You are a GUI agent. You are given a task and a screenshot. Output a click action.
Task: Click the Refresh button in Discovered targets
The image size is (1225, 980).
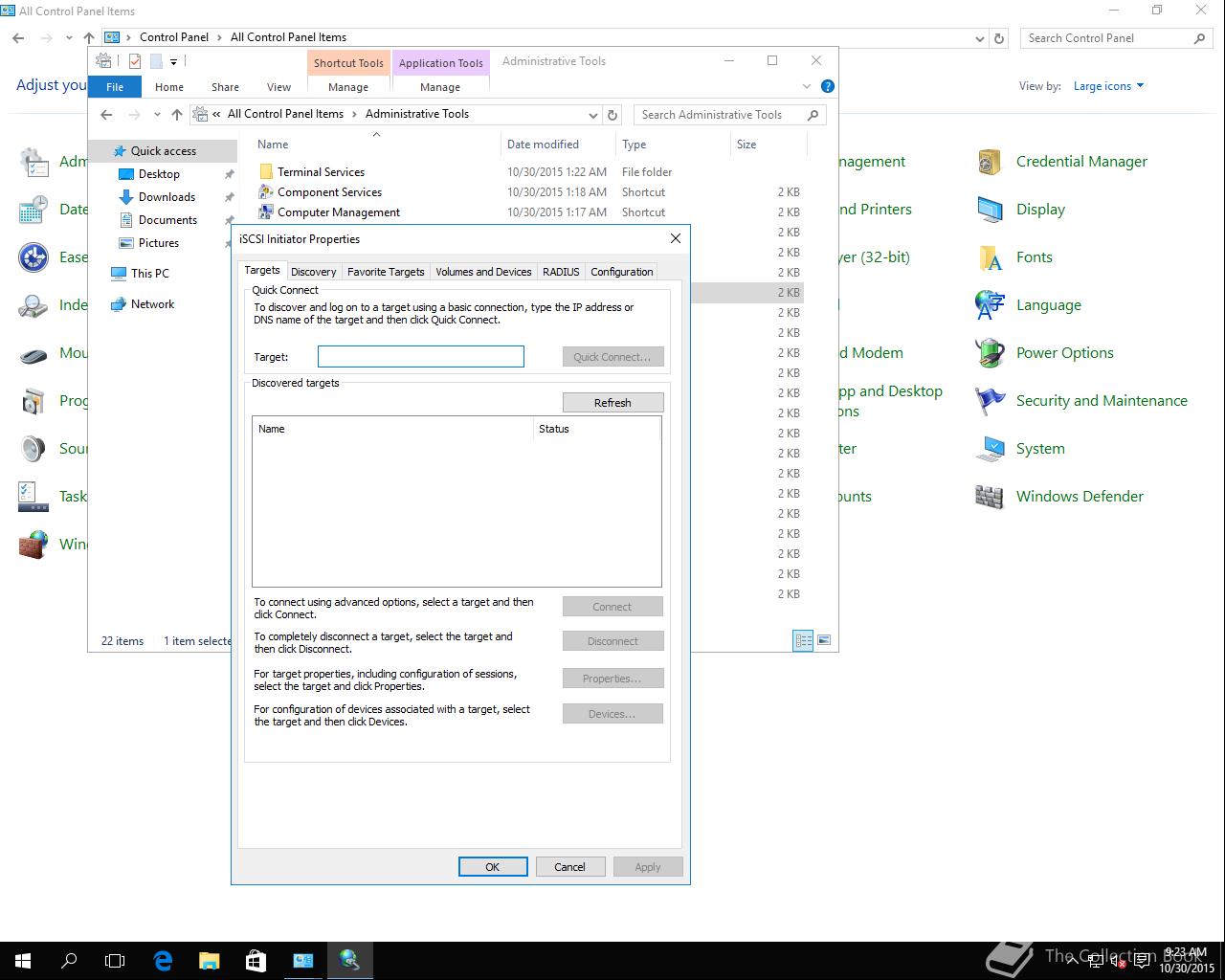612,403
